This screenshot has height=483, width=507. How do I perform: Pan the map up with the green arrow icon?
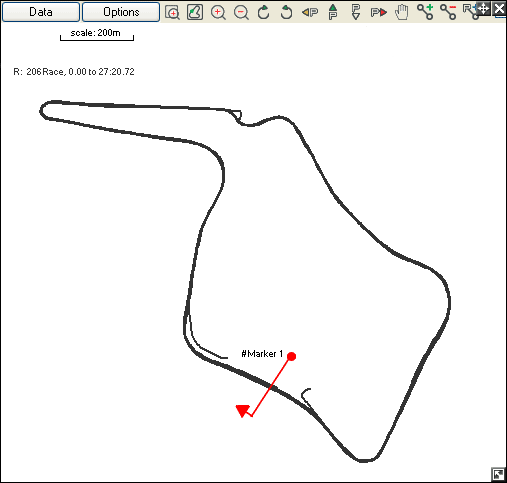(x=333, y=12)
